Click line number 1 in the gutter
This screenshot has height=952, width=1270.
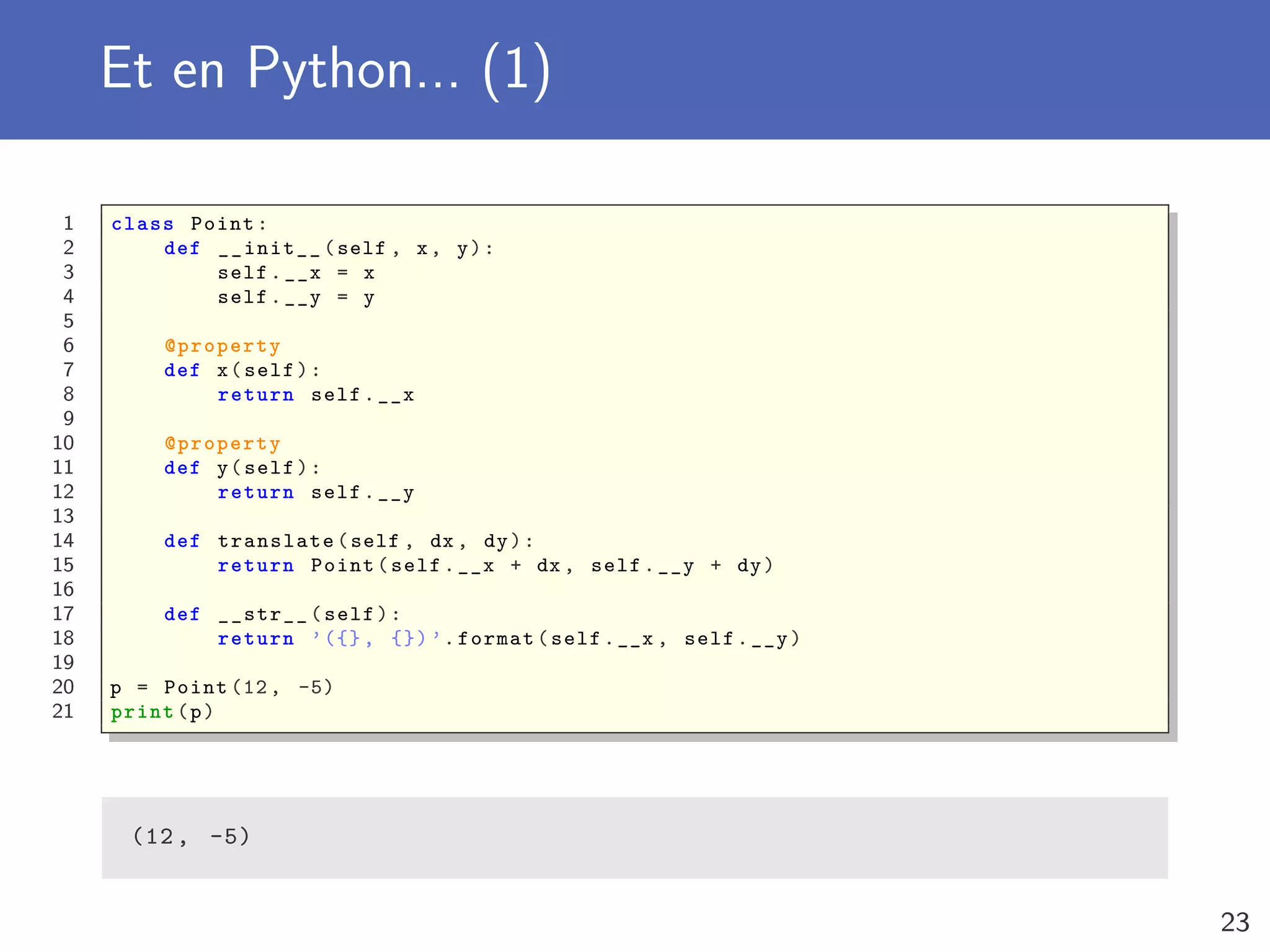pyautogui.click(x=68, y=223)
